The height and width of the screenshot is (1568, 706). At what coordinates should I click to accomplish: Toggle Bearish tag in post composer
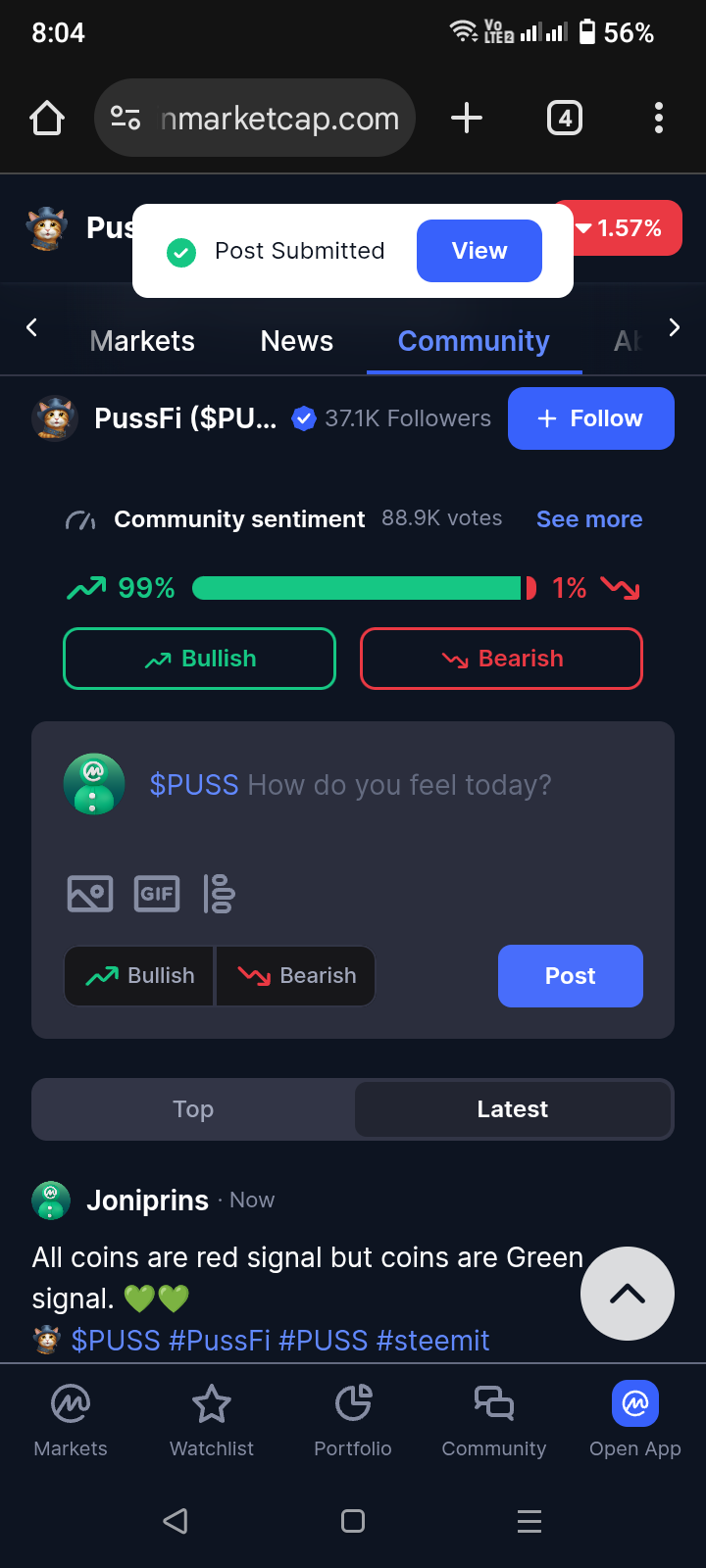click(x=296, y=976)
